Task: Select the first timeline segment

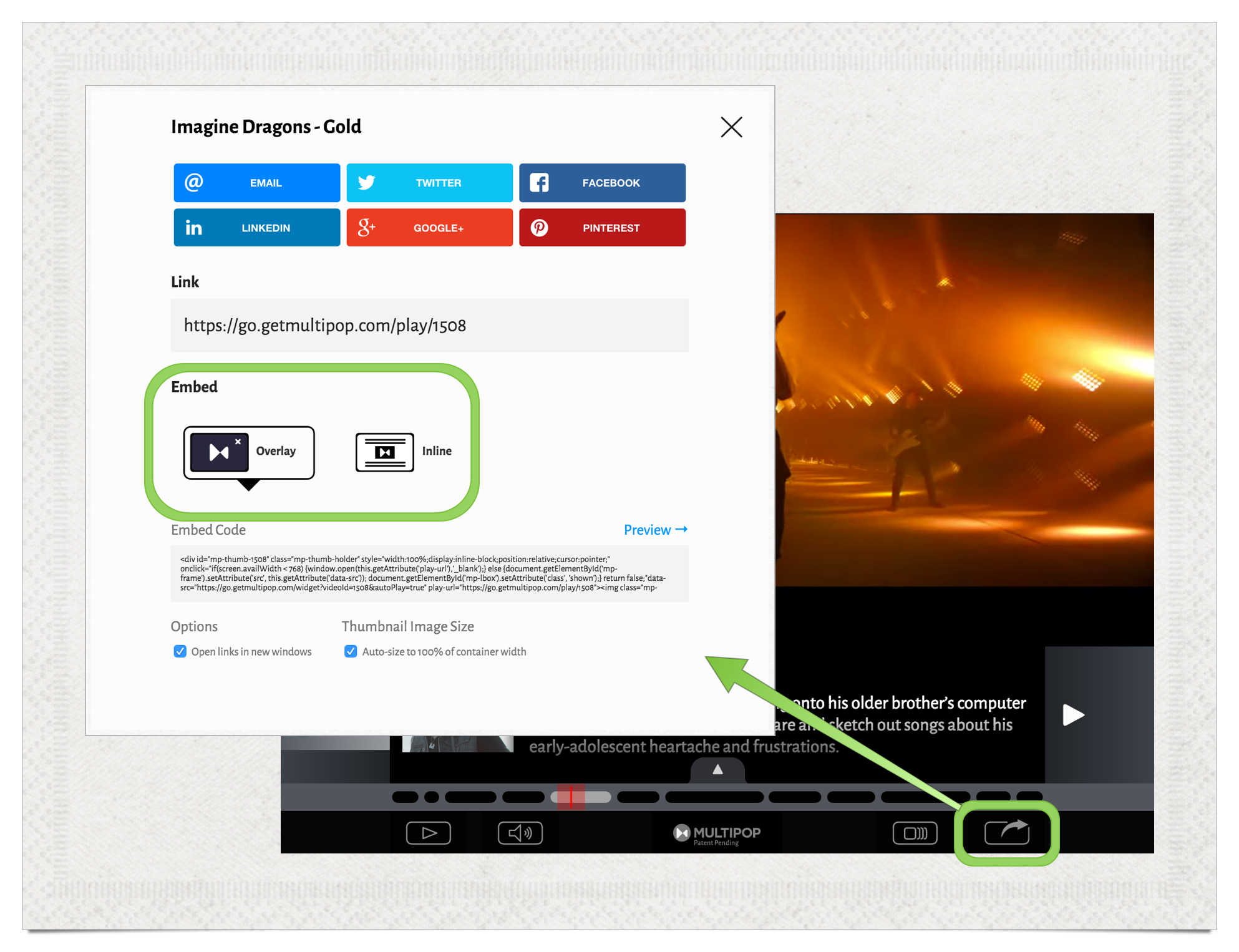Action: click(405, 797)
